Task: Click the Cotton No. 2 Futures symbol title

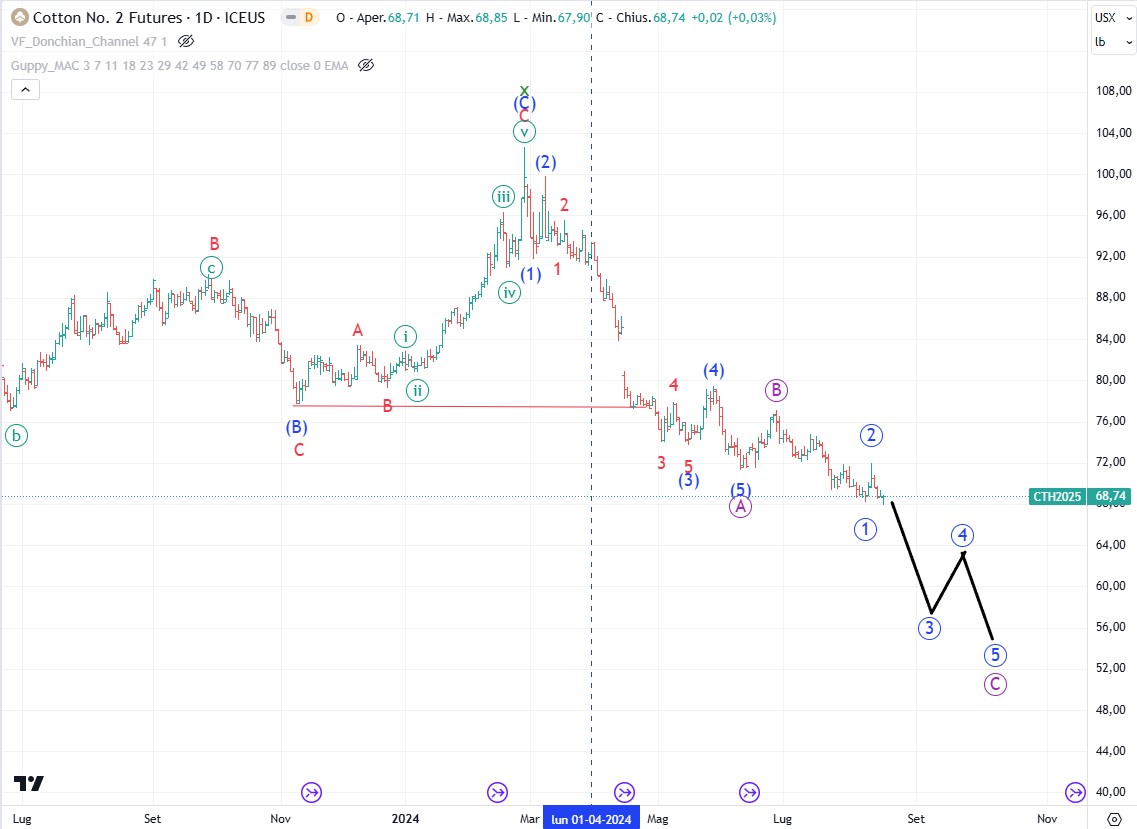Action: pyautogui.click(x=149, y=17)
